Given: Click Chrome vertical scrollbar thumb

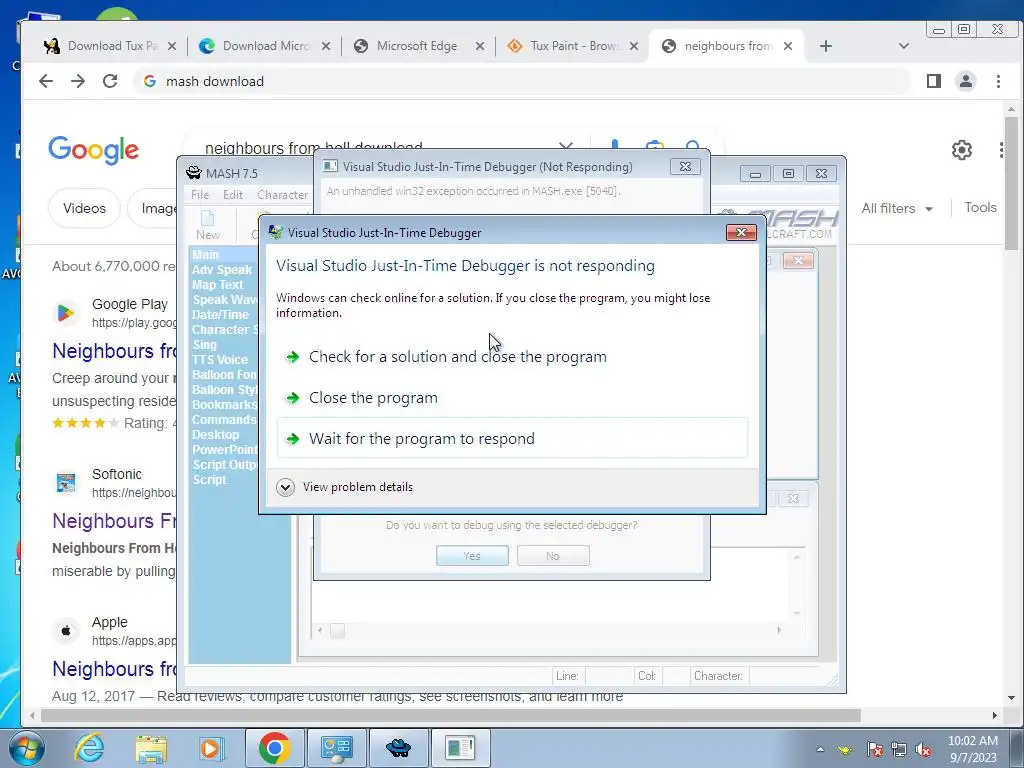Looking at the screenshot, I should pyautogui.click(x=1011, y=183).
